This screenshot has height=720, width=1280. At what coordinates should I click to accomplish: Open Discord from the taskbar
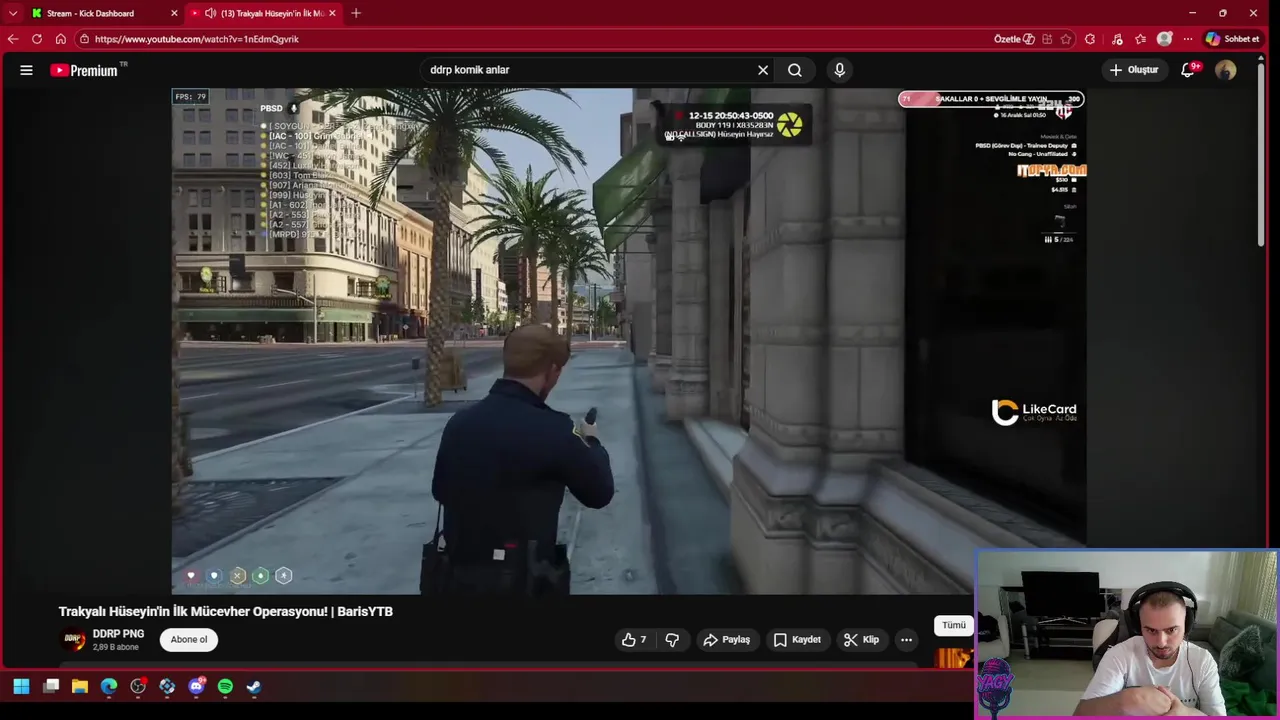(x=196, y=687)
